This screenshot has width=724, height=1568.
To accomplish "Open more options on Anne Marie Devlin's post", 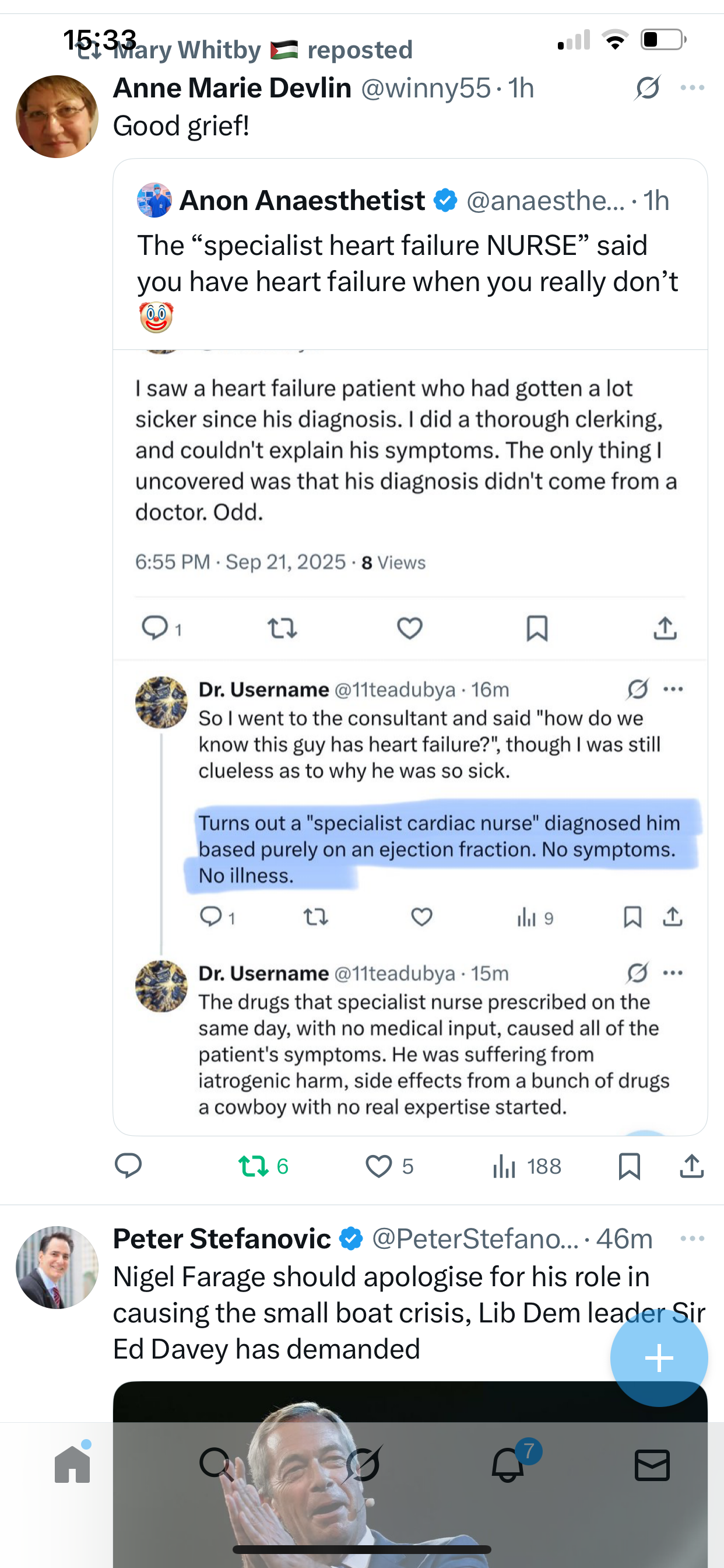I will tap(693, 87).
